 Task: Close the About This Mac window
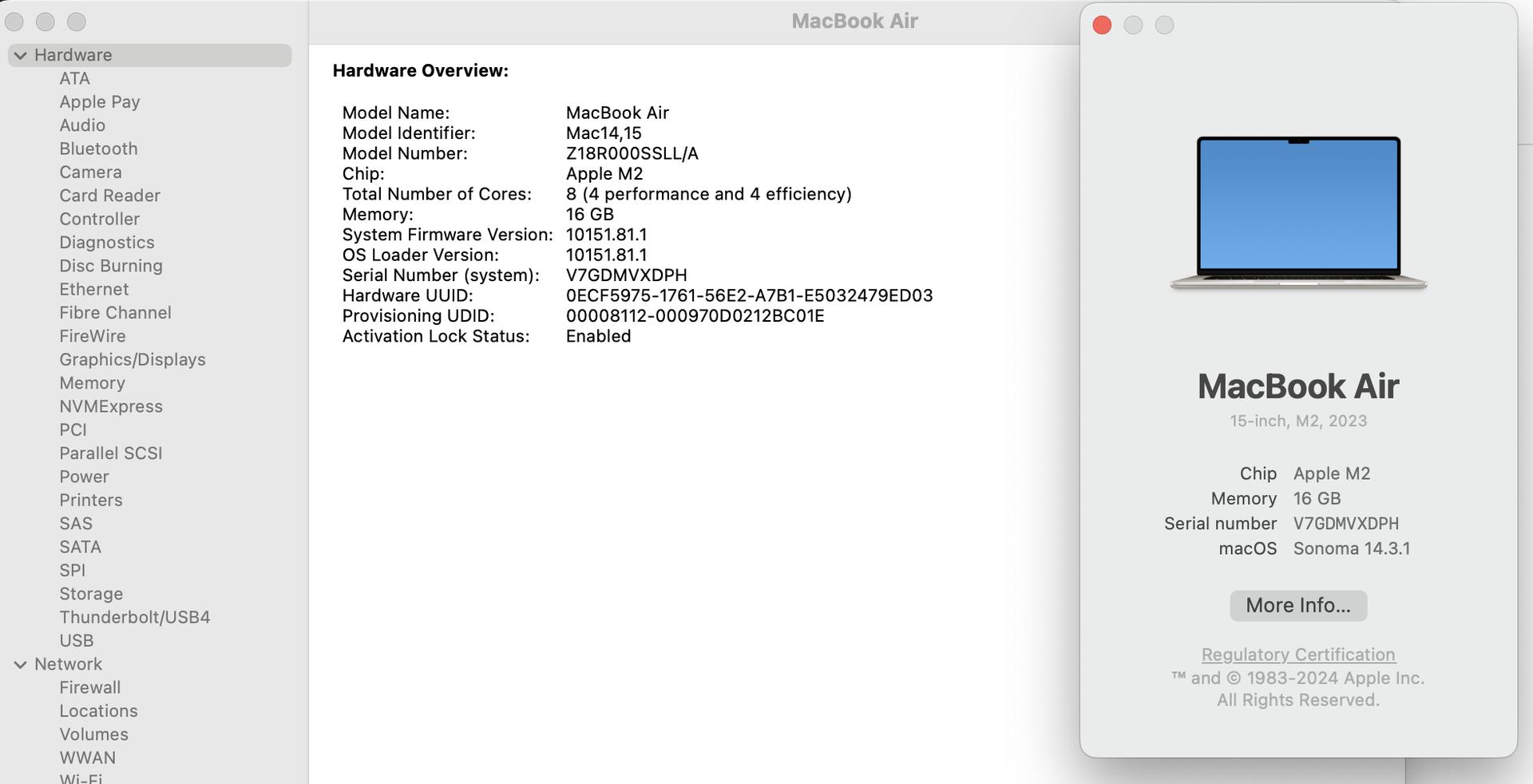tap(1102, 25)
